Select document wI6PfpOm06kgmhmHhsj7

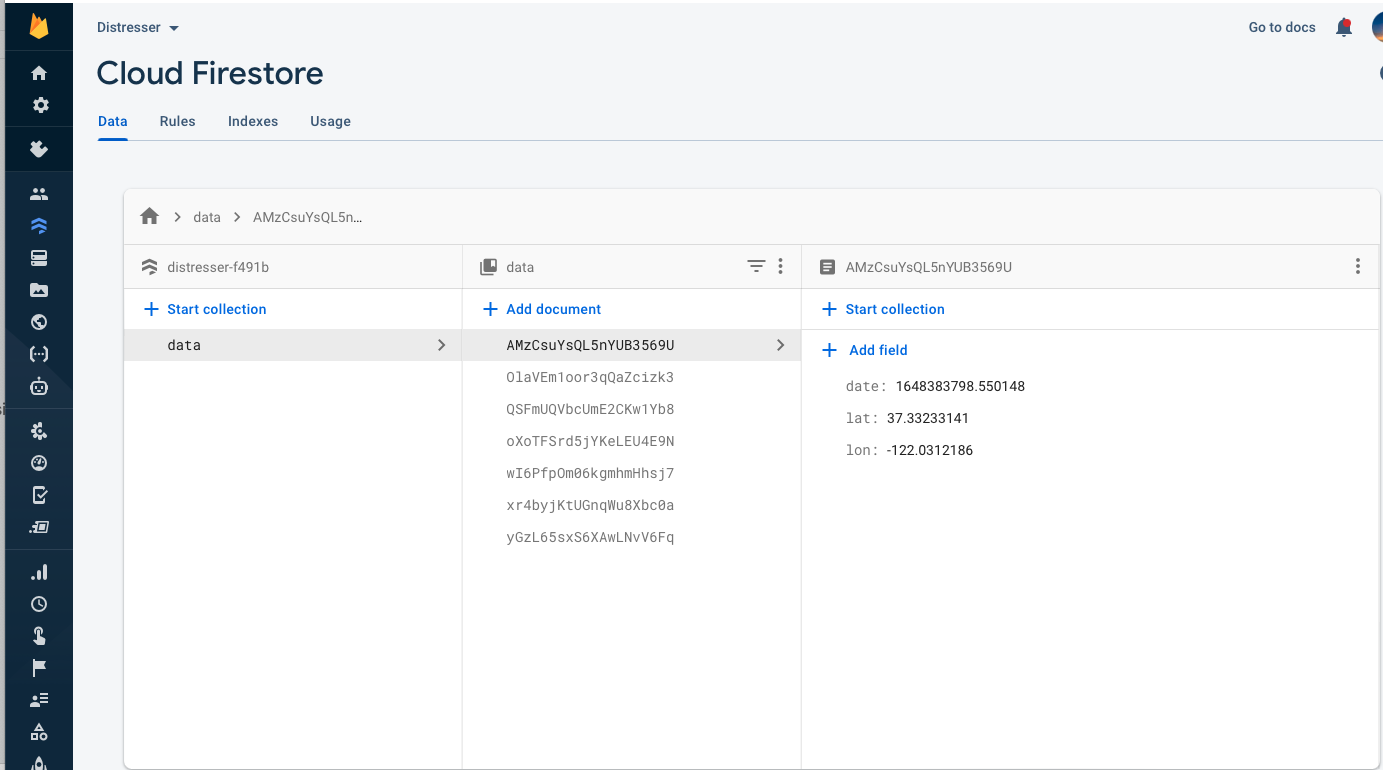pyautogui.click(x=590, y=473)
